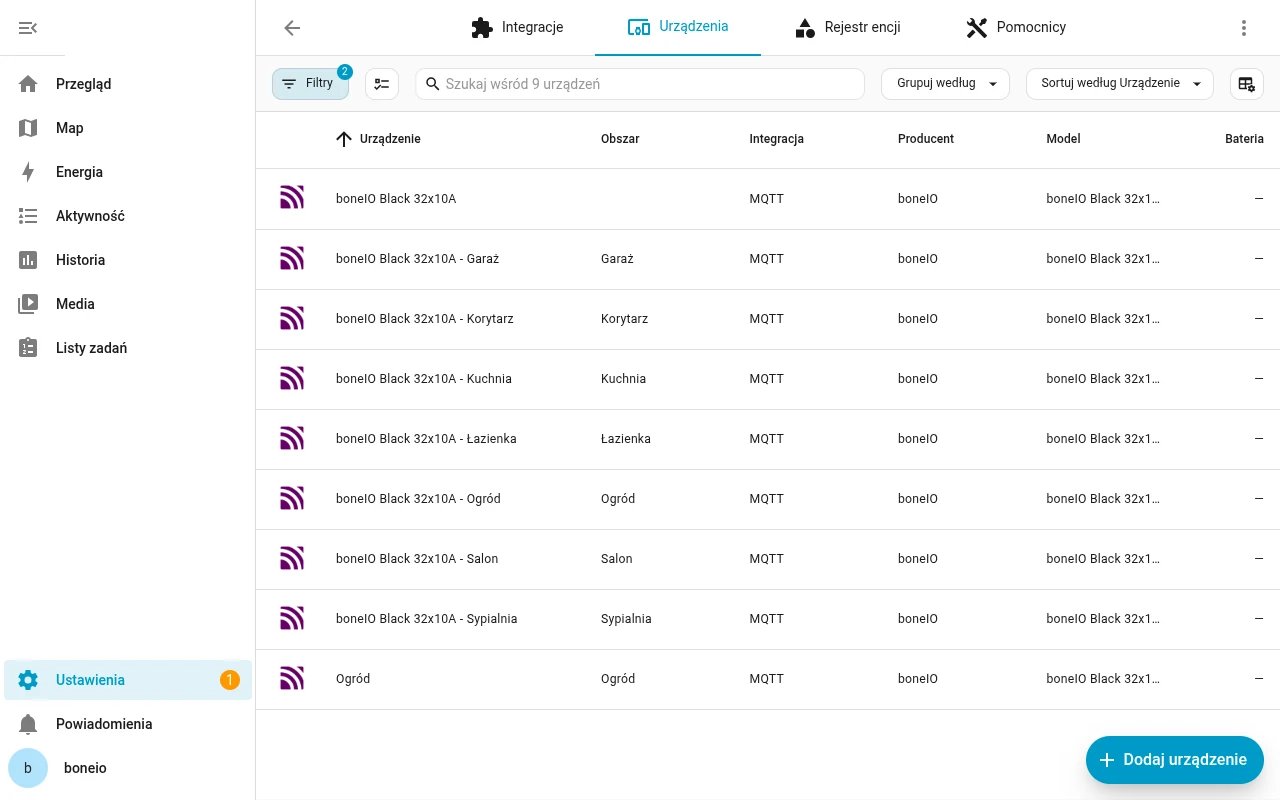The height and width of the screenshot is (800, 1280).
Task: Switch to Rejestr encji tab
Action: pyautogui.click(x=847, y=28)
